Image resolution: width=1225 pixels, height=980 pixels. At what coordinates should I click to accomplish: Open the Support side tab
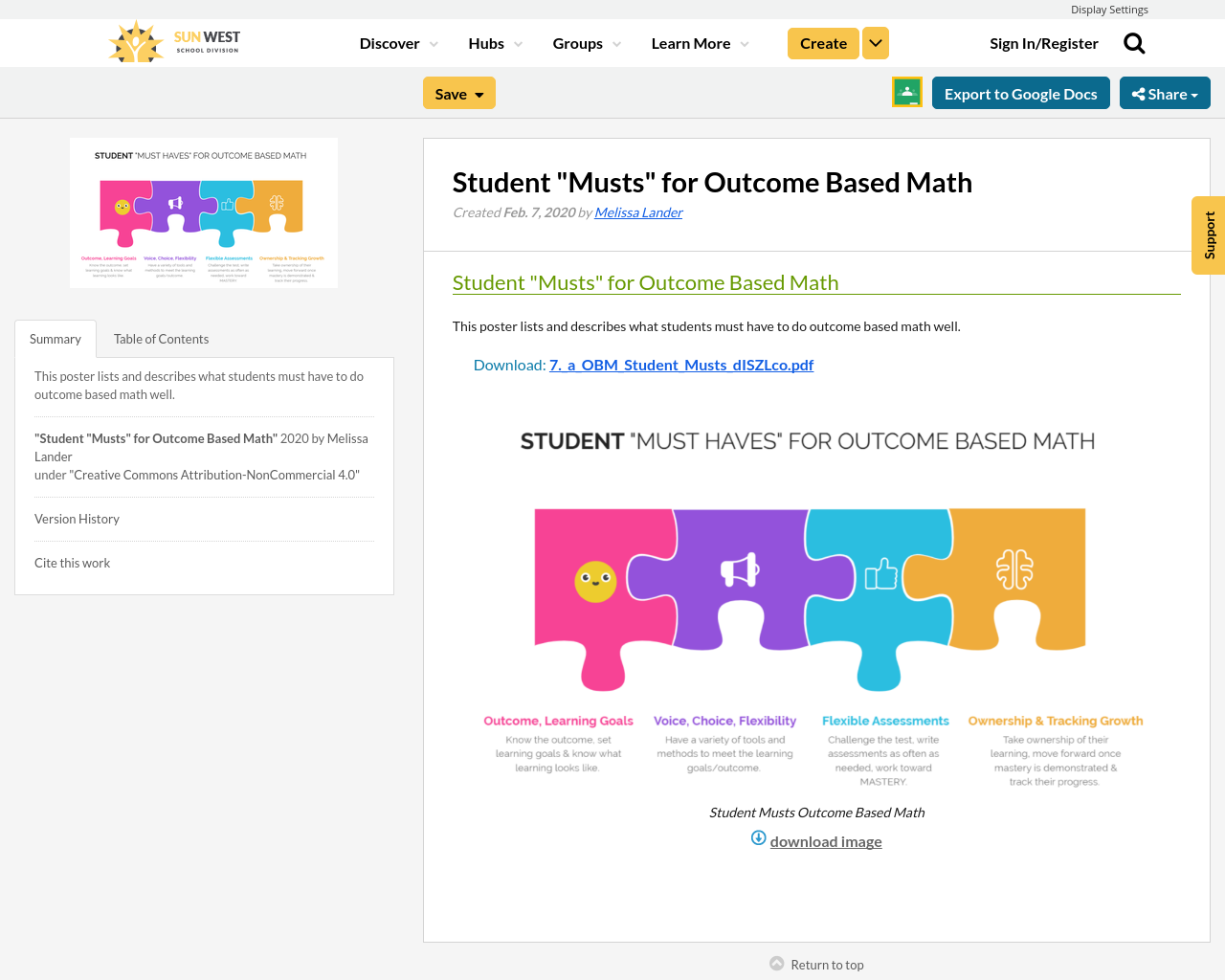[1208, 234]
